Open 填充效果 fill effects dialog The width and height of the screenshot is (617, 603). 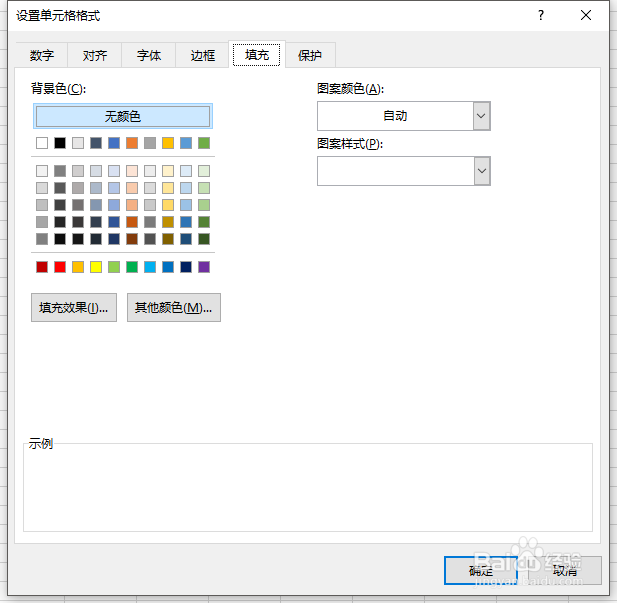point(74,308)
